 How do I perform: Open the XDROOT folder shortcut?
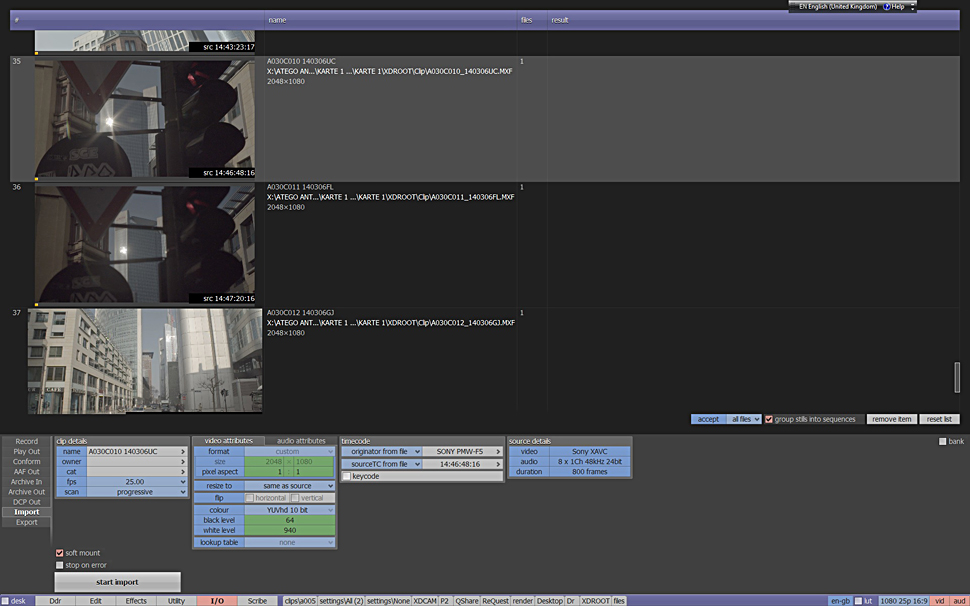[x=595, y=601]
